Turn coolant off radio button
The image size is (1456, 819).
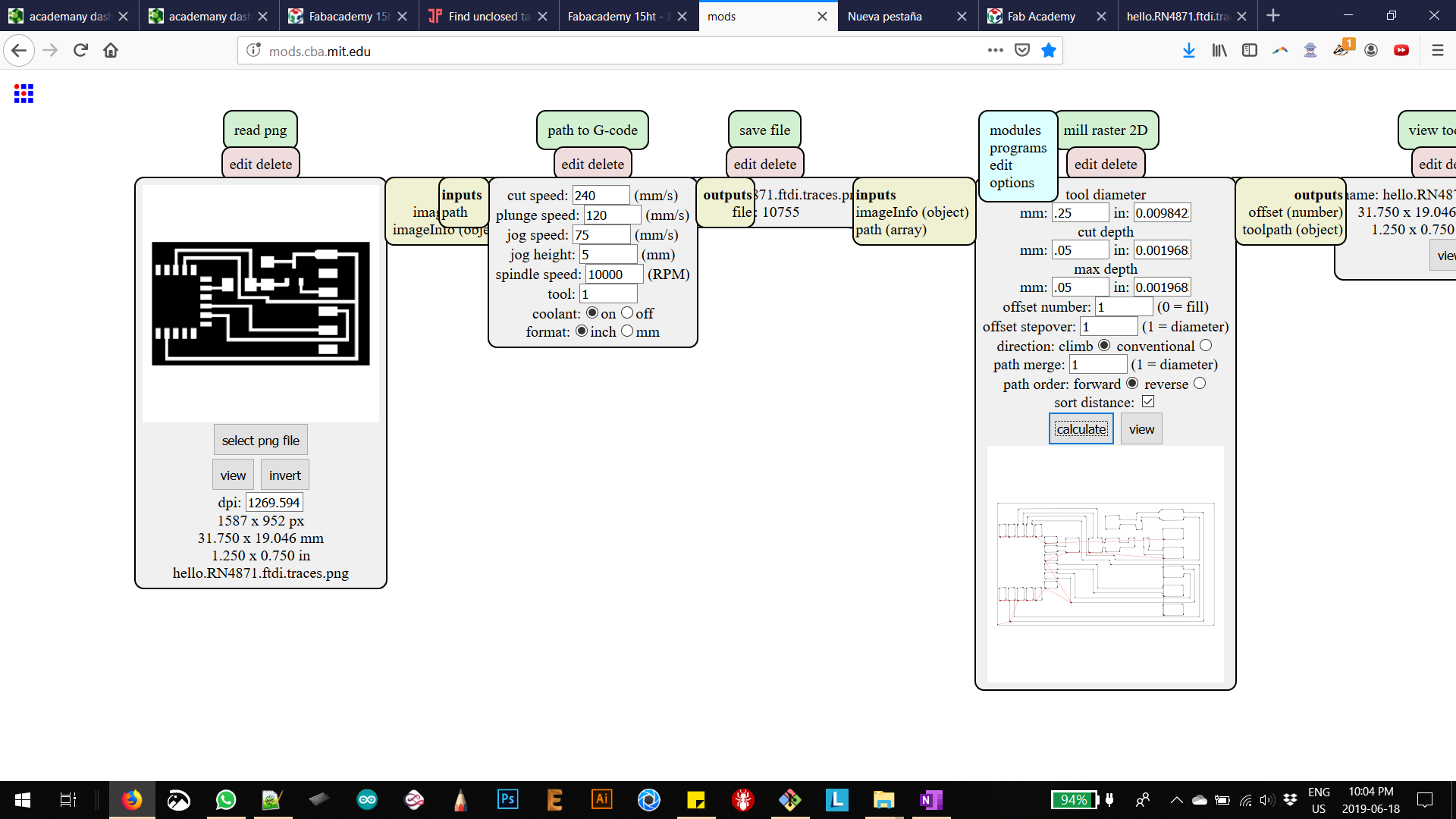pyautogui.click(x=627, y=313)
